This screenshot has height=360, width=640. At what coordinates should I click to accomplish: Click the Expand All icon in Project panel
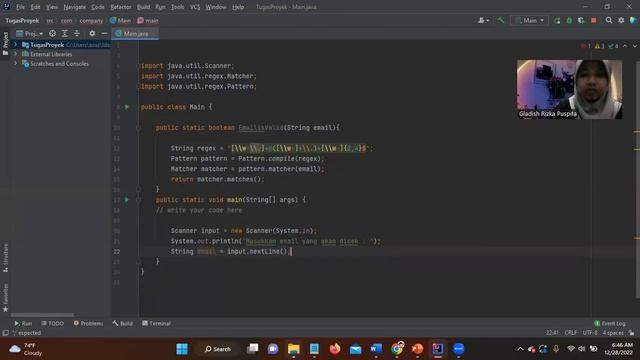coord(64,33)
